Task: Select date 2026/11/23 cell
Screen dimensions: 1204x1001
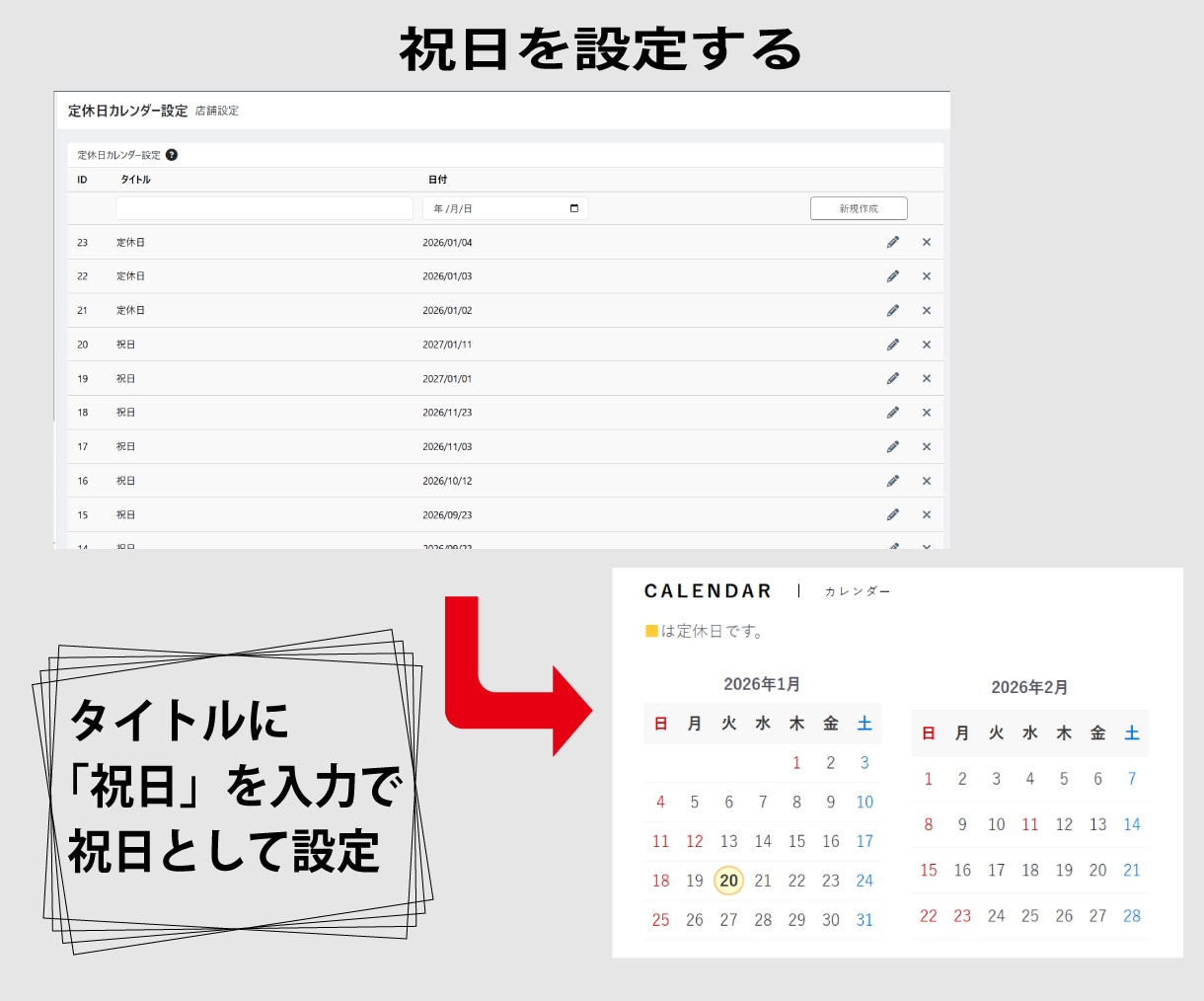Action: pyautogui.click(x=447, y=413)
